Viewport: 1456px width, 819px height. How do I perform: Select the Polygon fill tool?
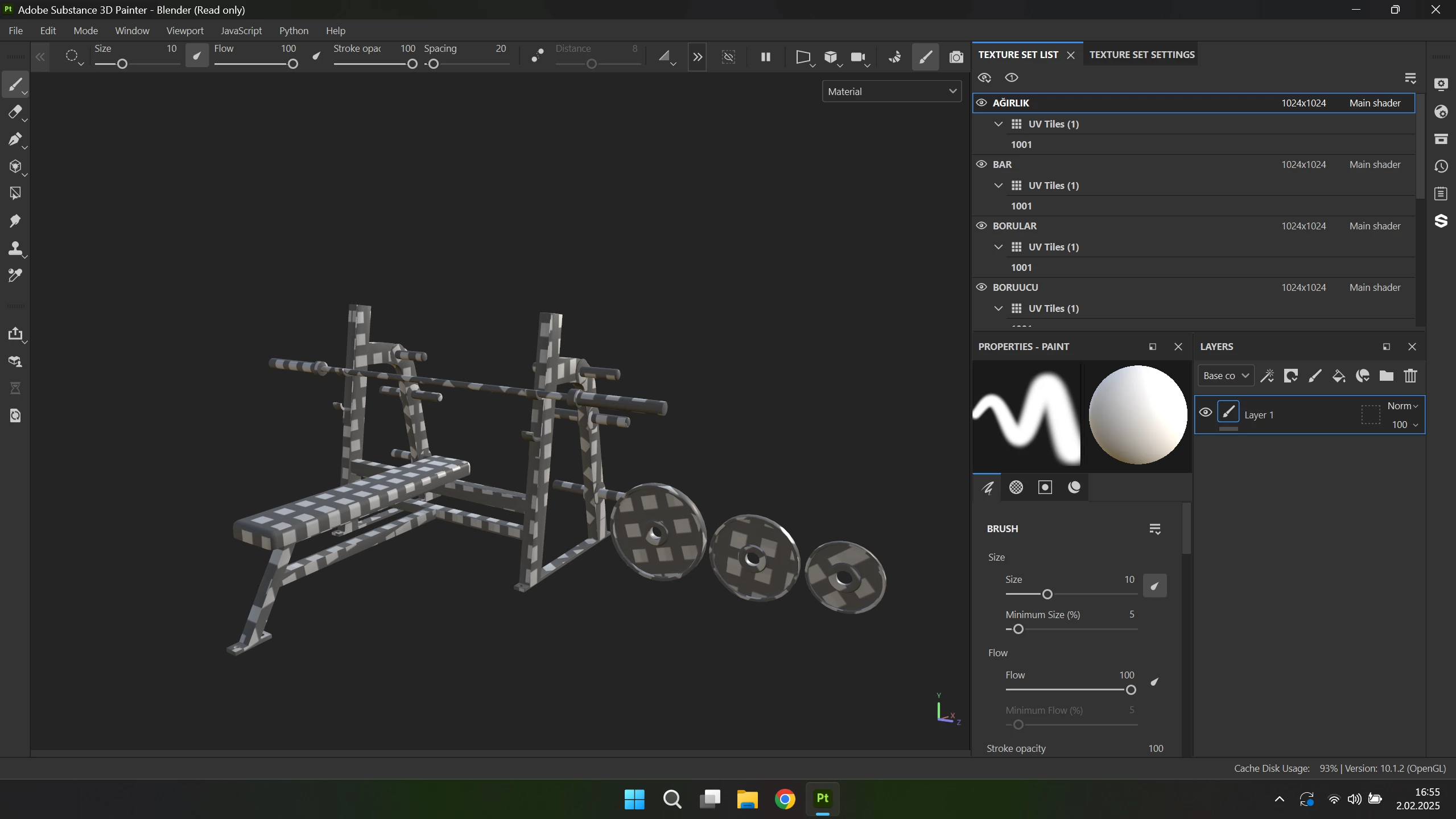(15, 194)
